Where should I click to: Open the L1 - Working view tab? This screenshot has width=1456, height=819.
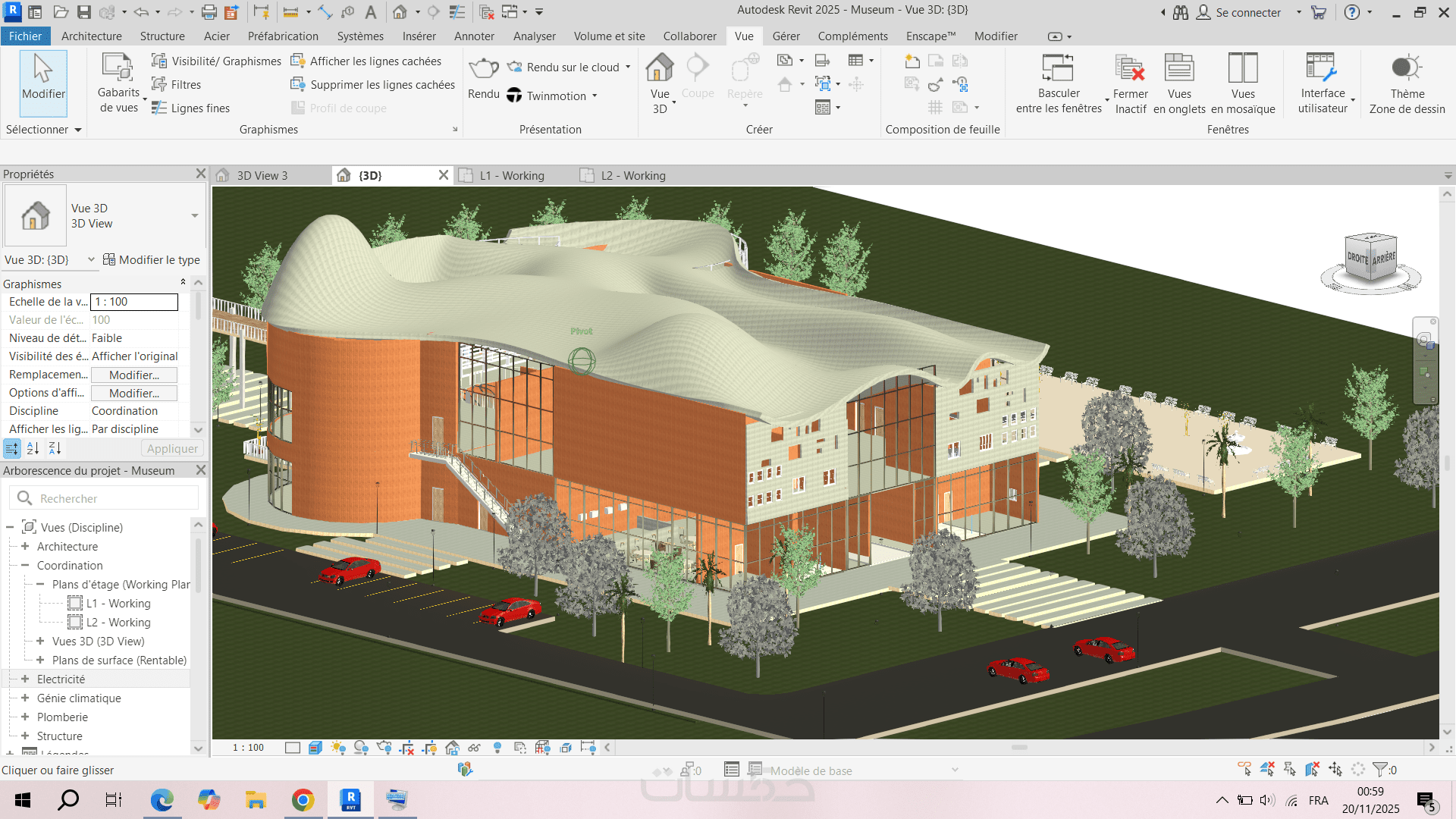[x=512, y=176]
